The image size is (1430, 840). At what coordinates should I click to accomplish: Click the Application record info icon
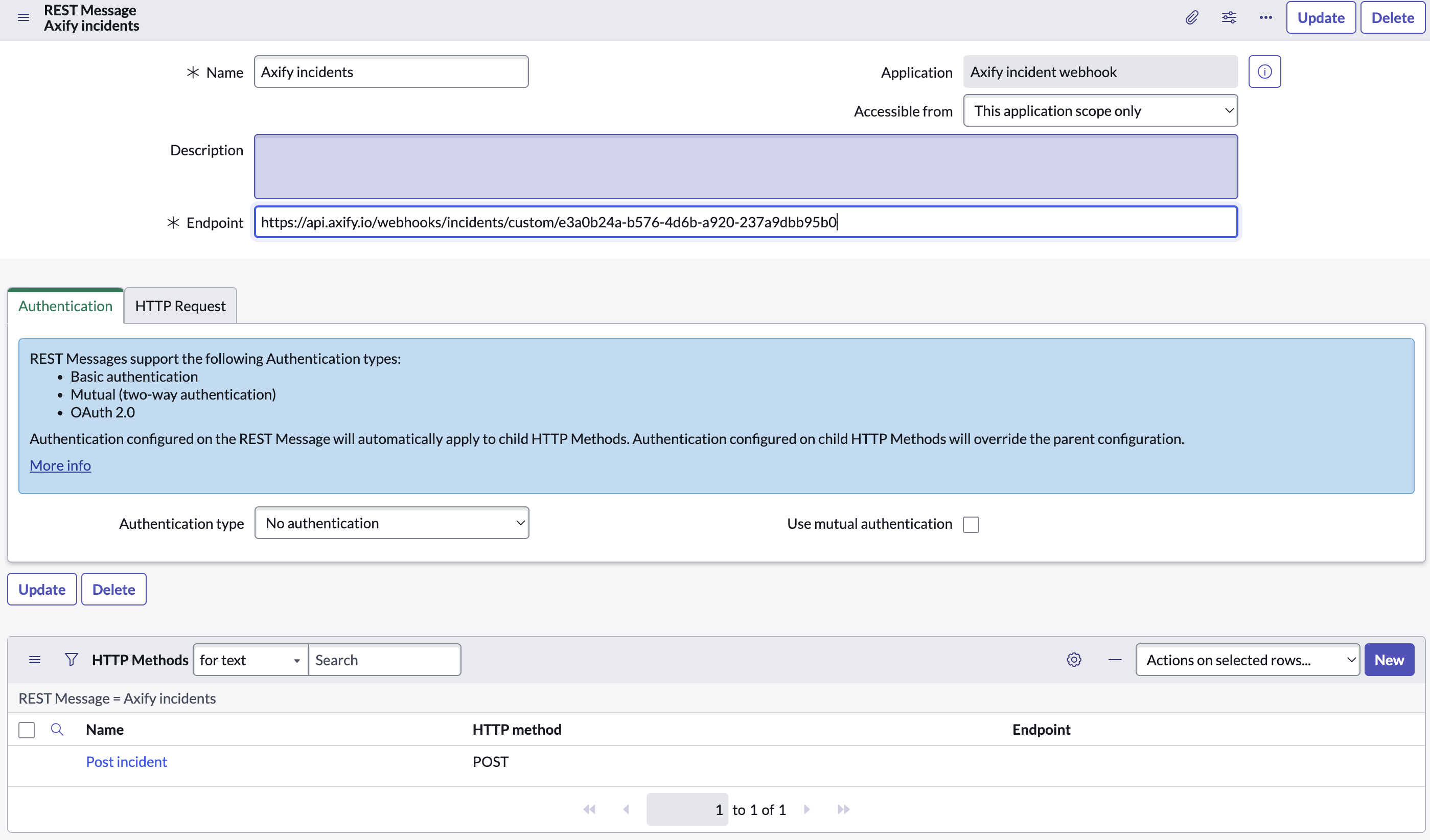[x=1264, y=72]
